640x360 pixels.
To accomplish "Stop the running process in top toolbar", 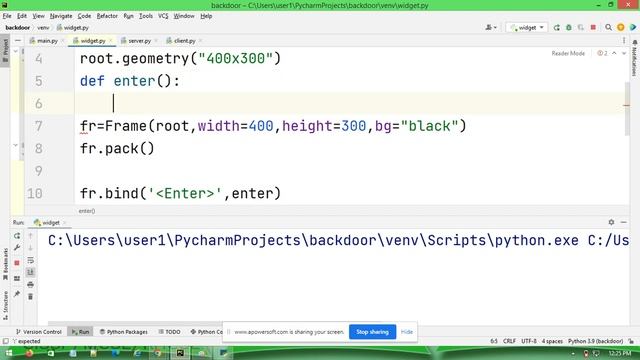I will pos(593,27).
